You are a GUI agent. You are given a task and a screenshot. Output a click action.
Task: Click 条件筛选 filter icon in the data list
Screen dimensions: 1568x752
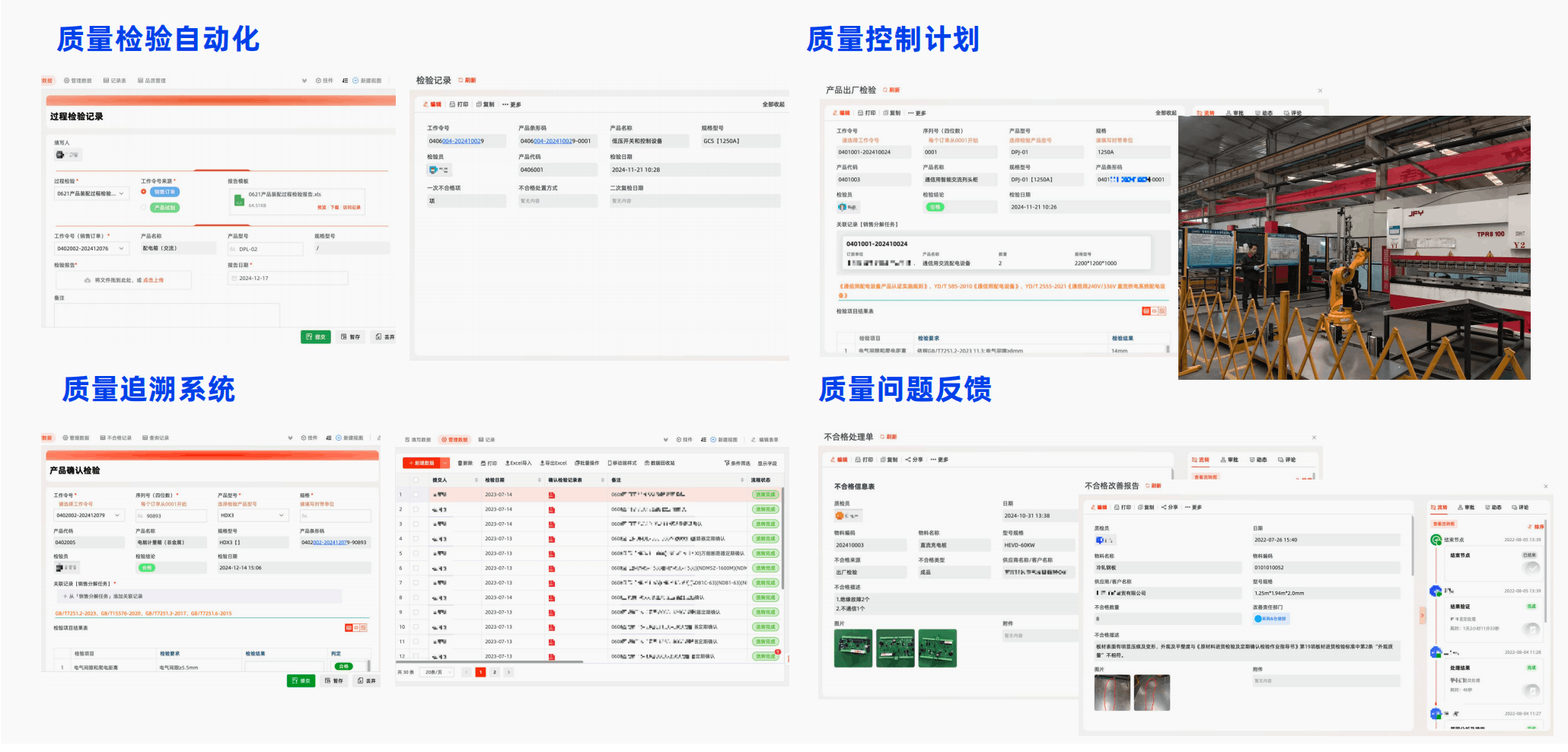pos(726,463)
